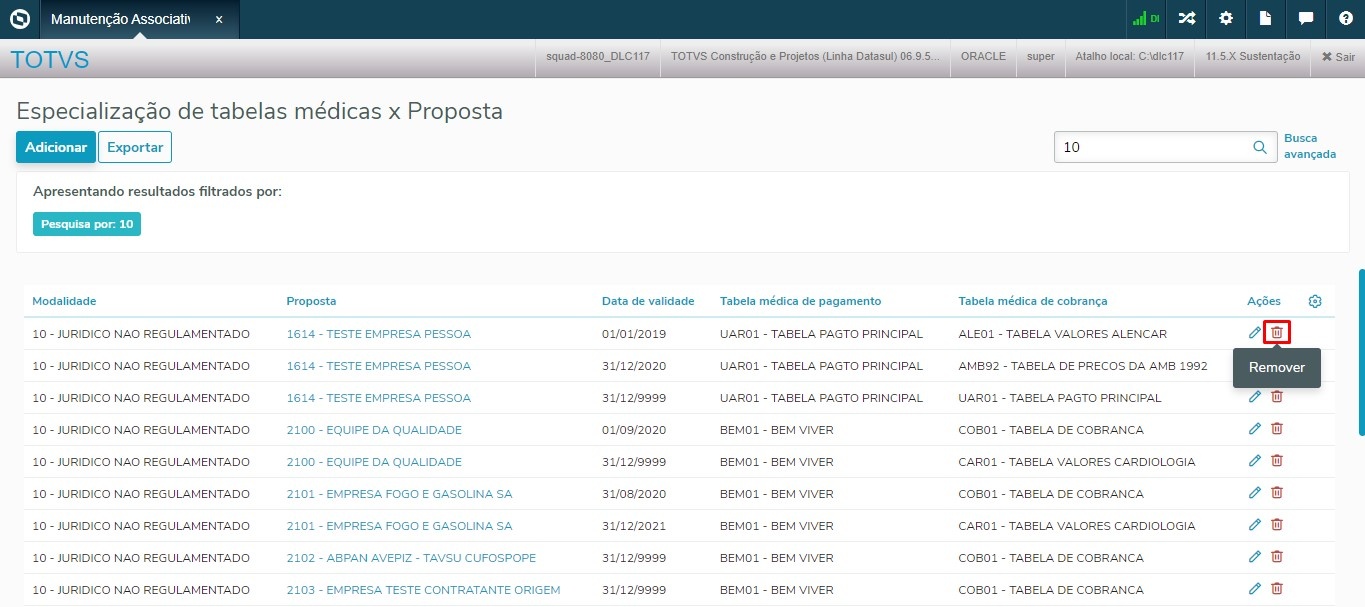The image size is (1365, 607).
Task: Click ALE01 - TABELA VALORES ALENCAR cell
Action: (x=1062, y=334)
